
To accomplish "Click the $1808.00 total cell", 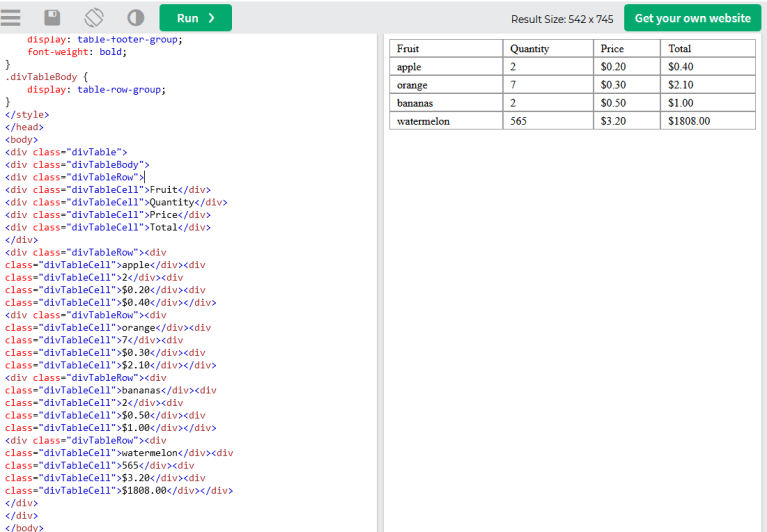I will tap(708, 121).
